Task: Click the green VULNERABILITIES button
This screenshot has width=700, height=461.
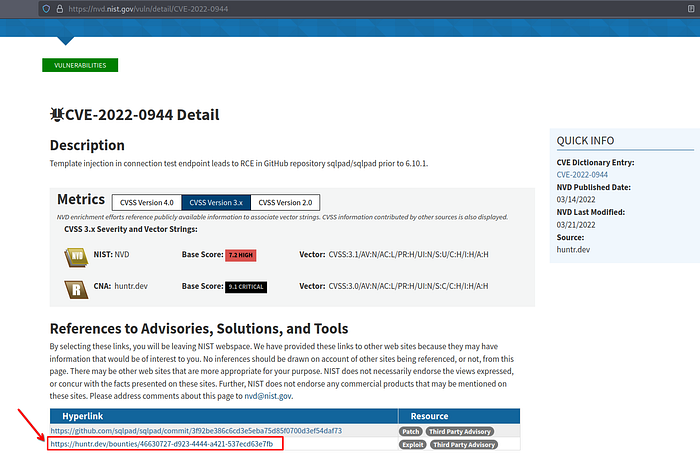Action: pyautogui.click(x=80, y=65)
